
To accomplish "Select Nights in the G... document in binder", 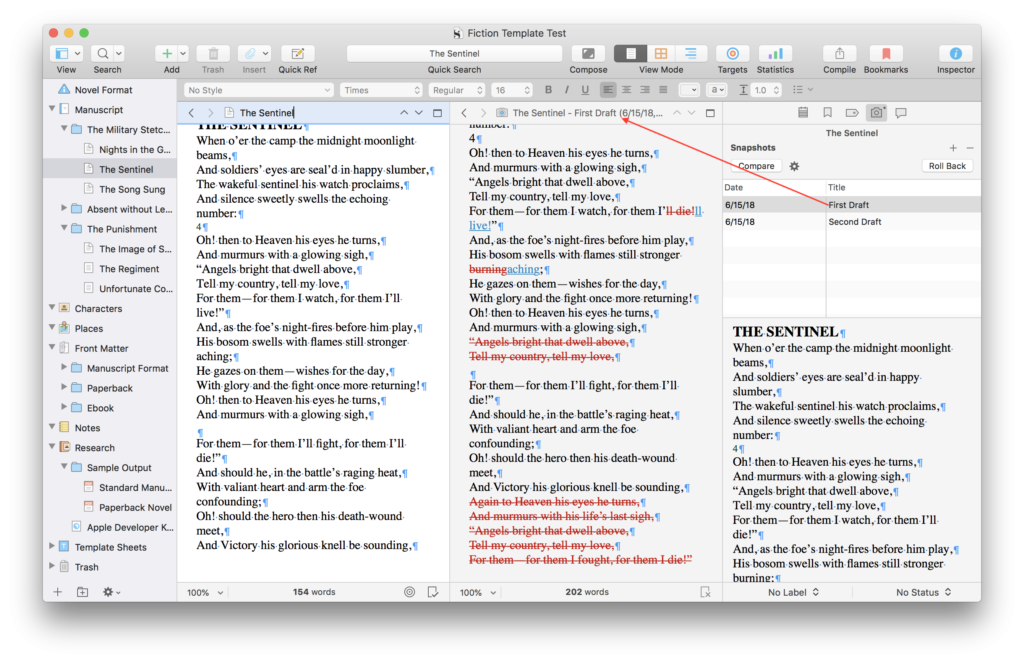I will (x=135, y=150).
